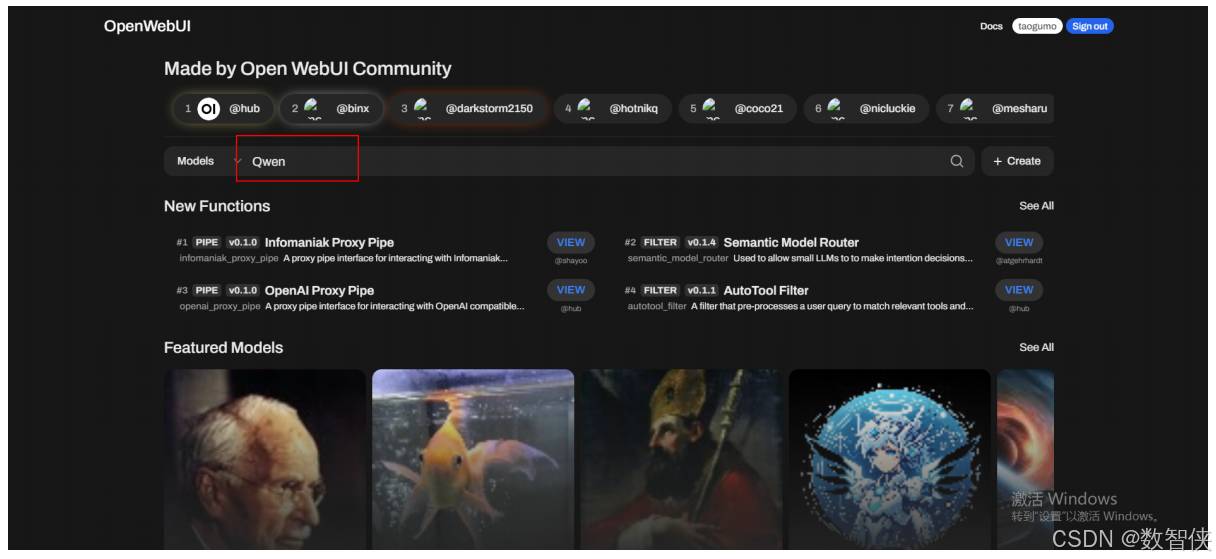The width and height of the screenshot is (1216, 559).
Task: View the OpenAI Proxy Pipe function
Action: (x=570, y=290)
